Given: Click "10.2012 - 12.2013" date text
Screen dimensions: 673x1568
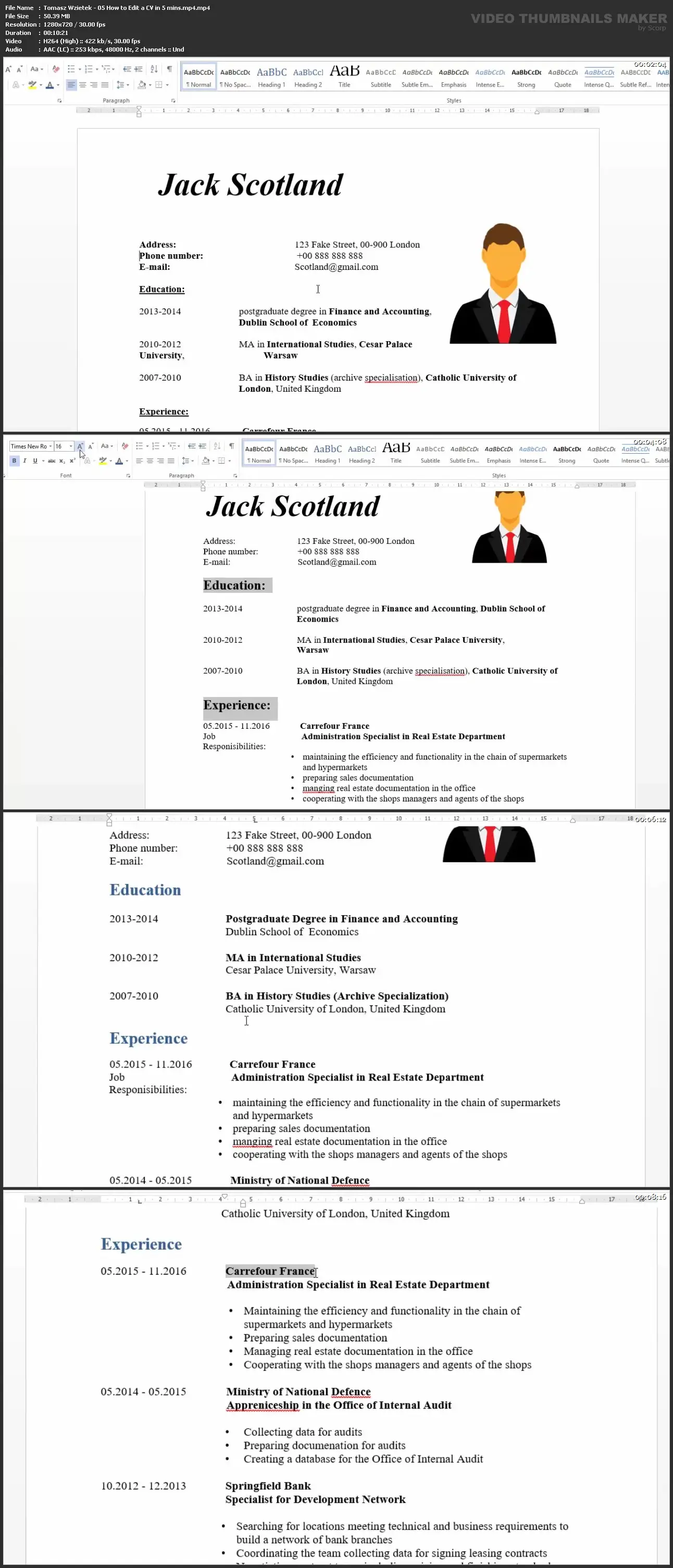Looking at the screenshot, I should (144, 1486).
